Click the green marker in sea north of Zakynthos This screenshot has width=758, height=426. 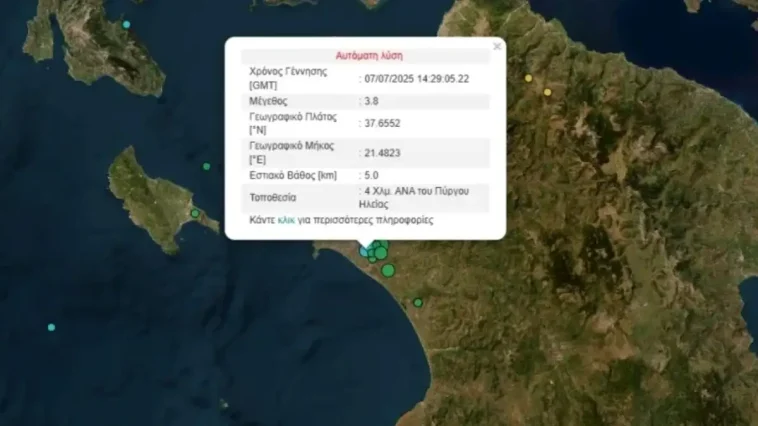[206, 166]
